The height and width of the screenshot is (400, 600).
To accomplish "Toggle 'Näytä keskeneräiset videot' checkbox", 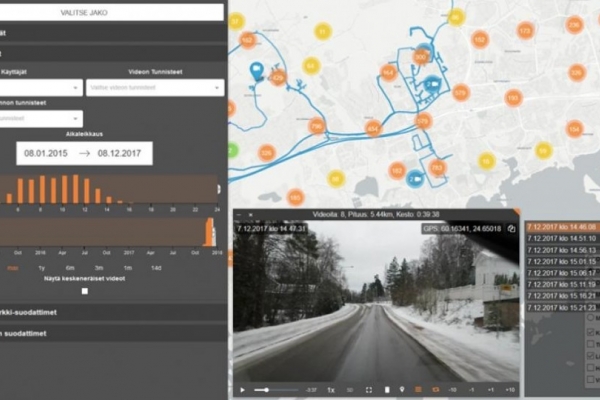I will pyautogui.click(x=84, y=291).
